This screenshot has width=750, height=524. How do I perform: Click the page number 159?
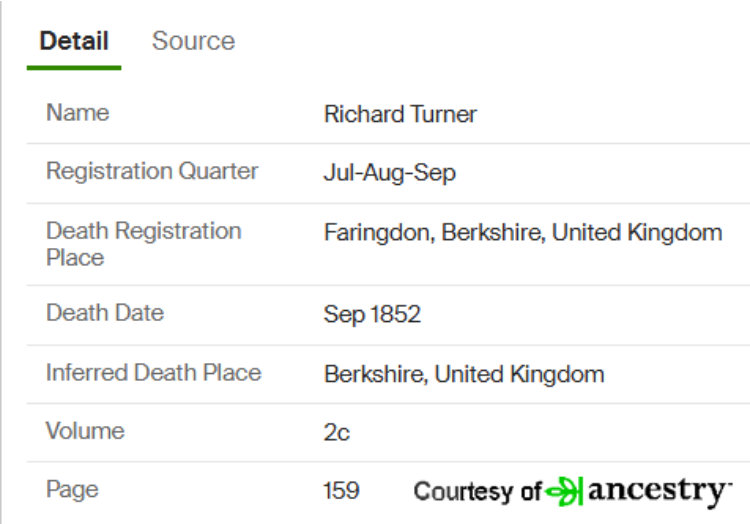(341, 491)
